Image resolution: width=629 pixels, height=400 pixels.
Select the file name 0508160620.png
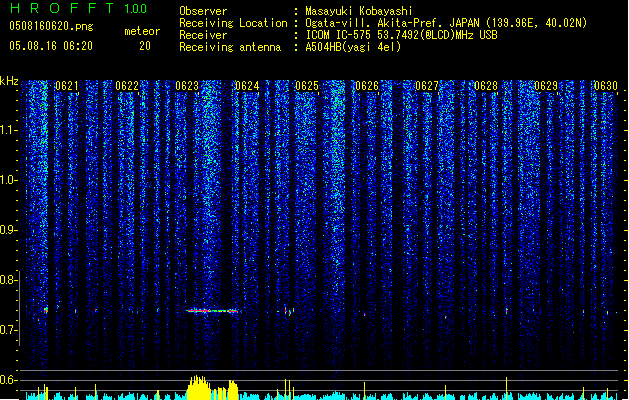point(51,27)
